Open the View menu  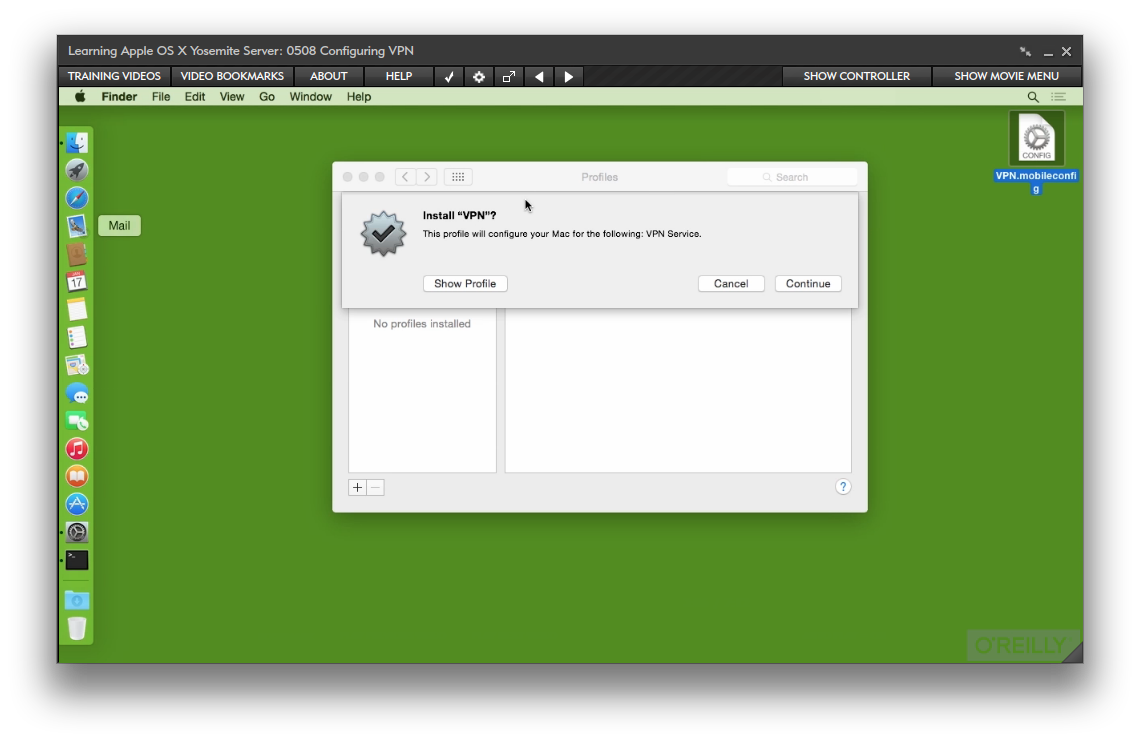pos(232,97)
